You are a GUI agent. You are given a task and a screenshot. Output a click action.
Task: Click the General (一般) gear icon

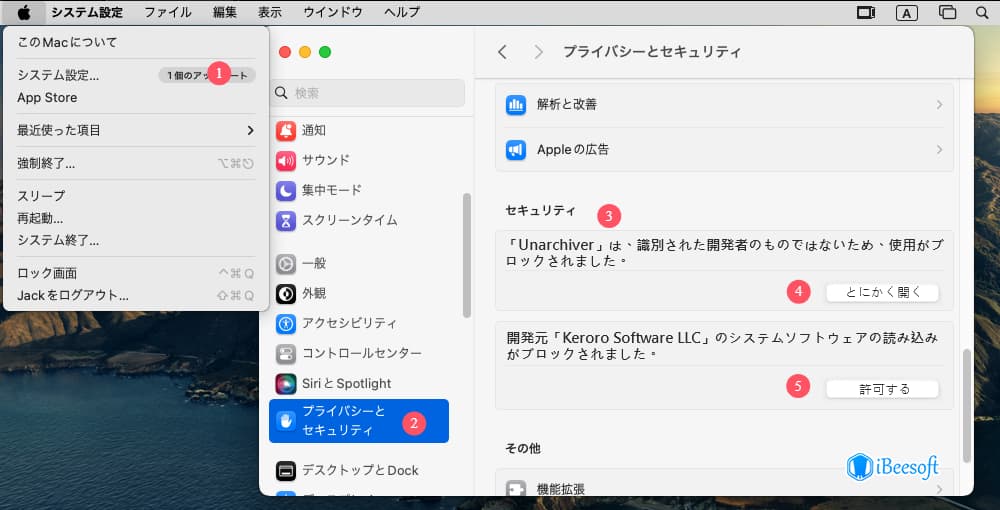(286, 263)
